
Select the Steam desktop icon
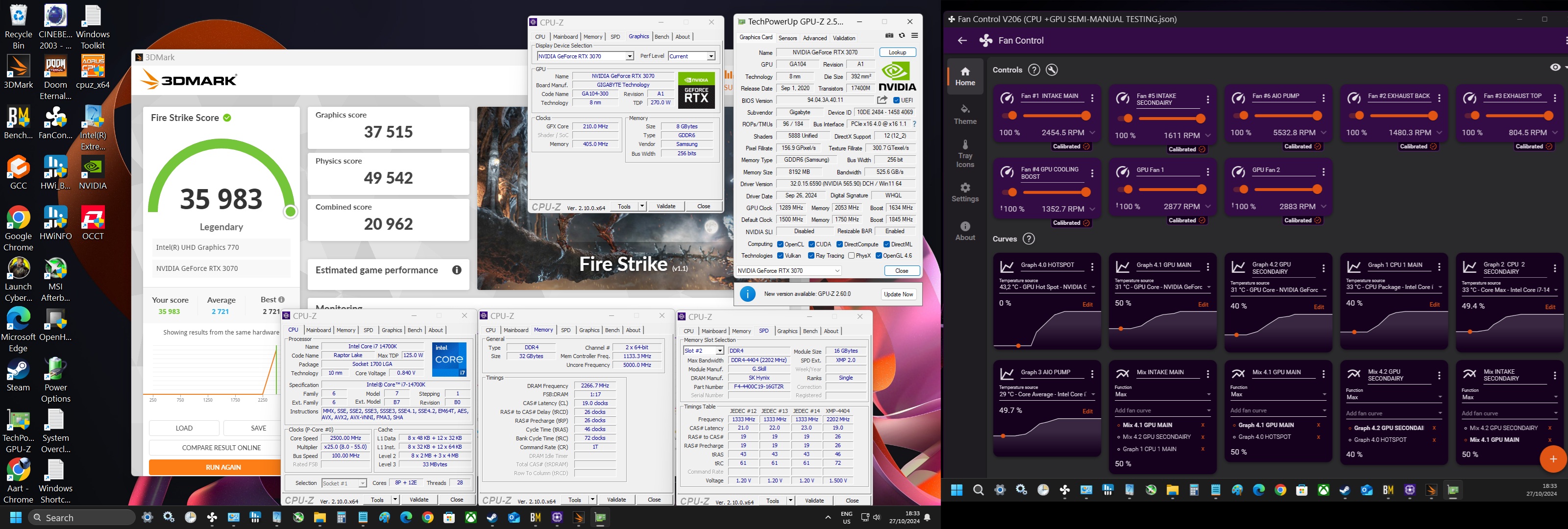tap(18, 375)
